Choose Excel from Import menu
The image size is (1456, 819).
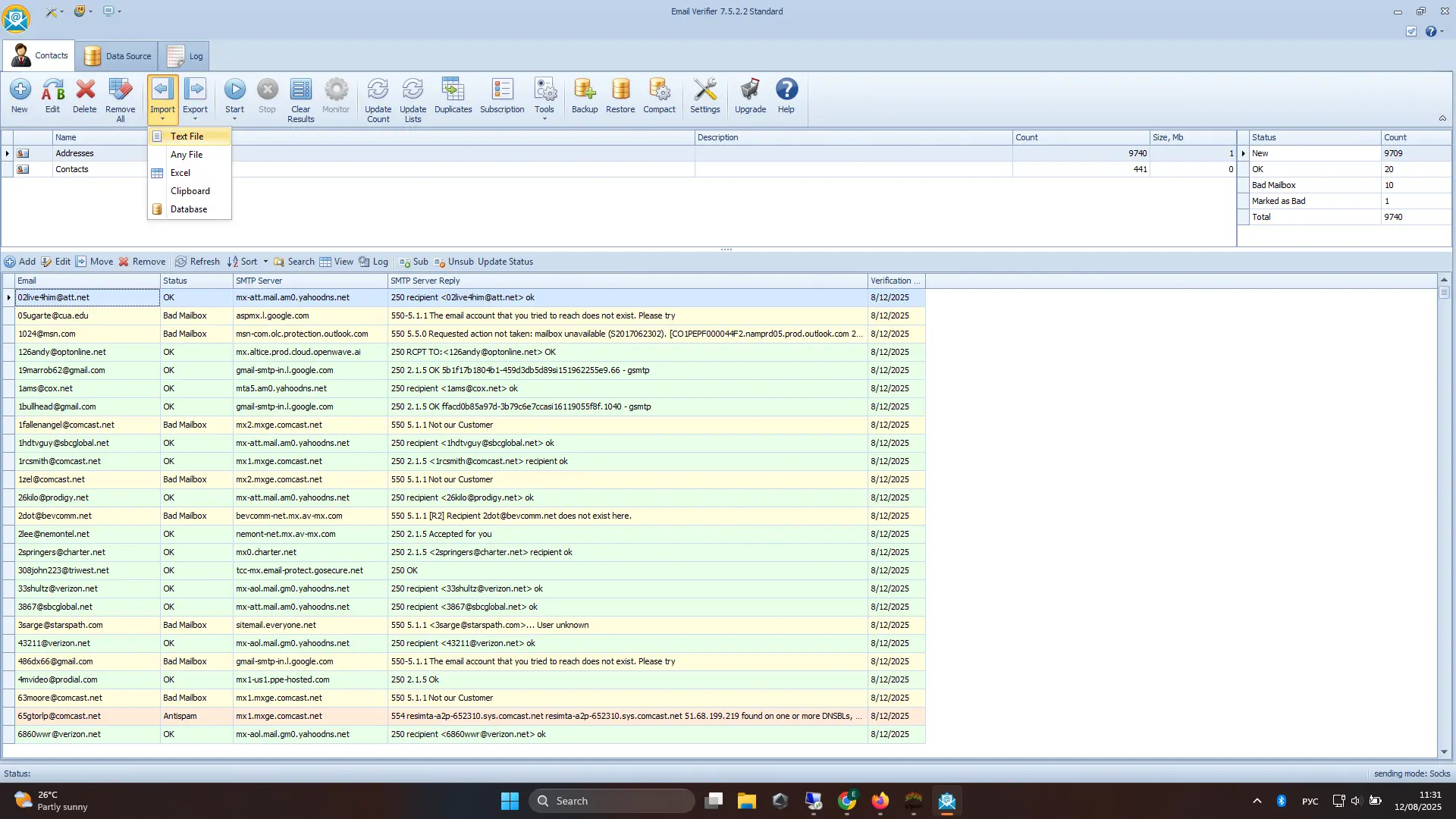pyautogui.click(x=190, y=173)
